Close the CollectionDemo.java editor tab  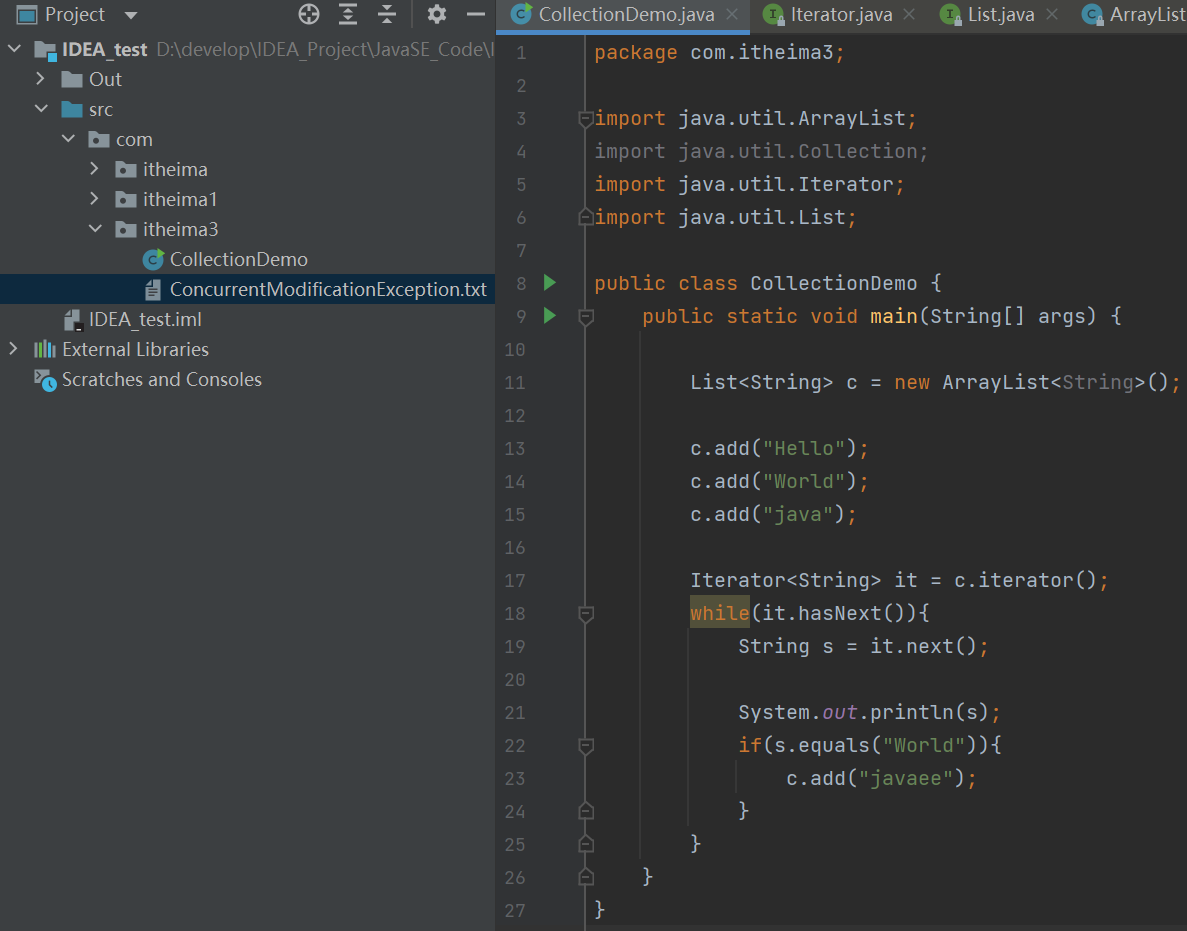732,15
